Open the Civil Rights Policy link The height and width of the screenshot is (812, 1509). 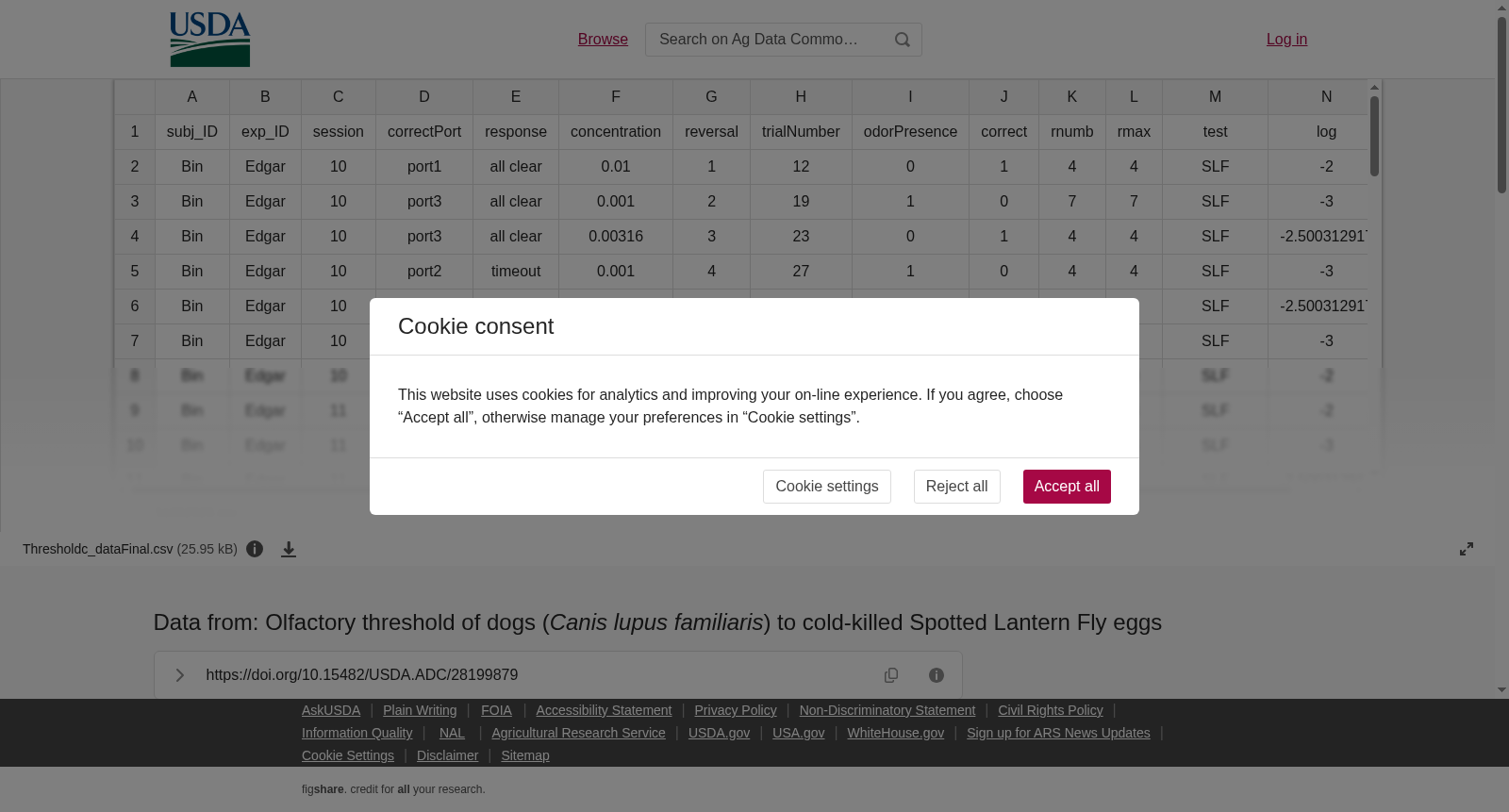click(1051, 710)
